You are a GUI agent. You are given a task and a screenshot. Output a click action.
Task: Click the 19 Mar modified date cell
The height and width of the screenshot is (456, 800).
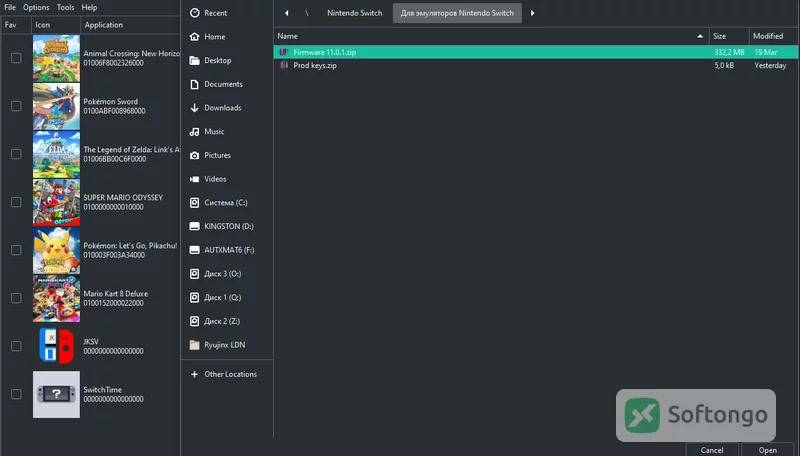click(765, 52)
